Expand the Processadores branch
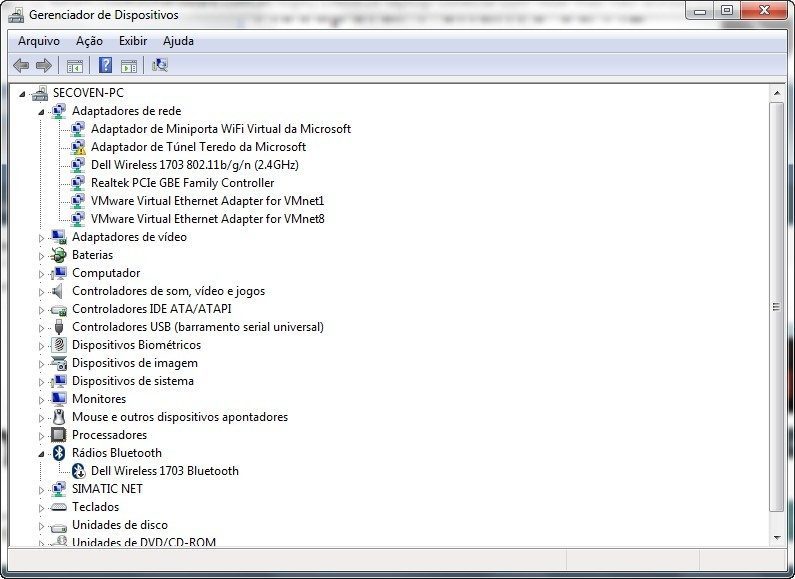Viewport: 795px width, 579px height. click(x=41, y=436)
